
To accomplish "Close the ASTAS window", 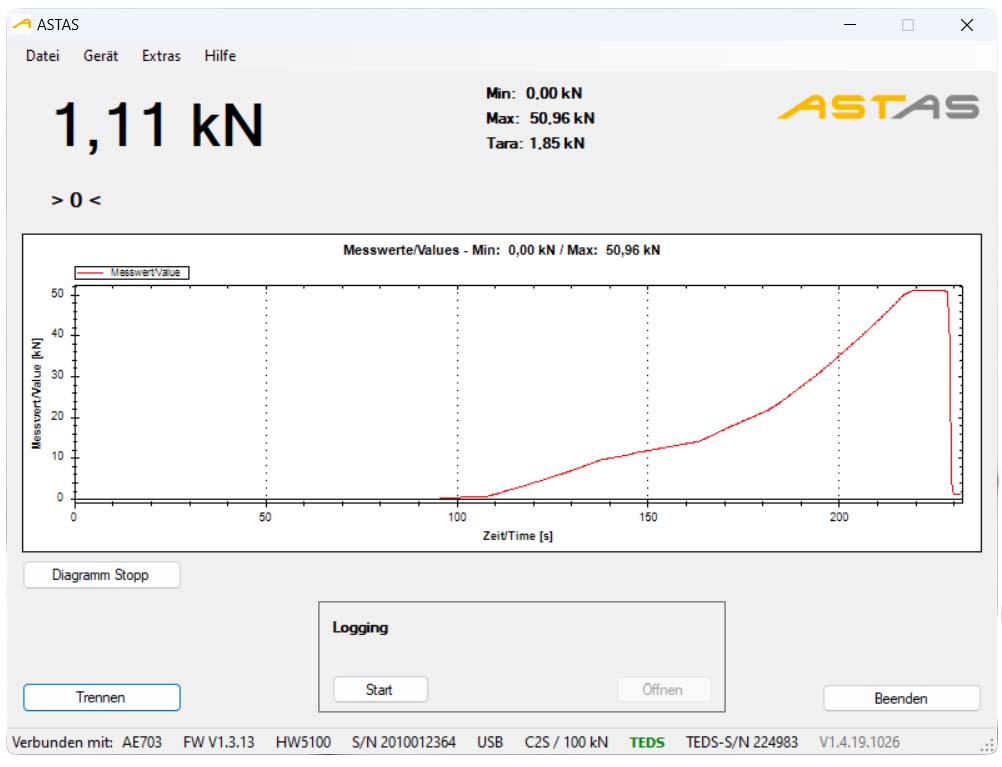I will (x=966, y=25).
